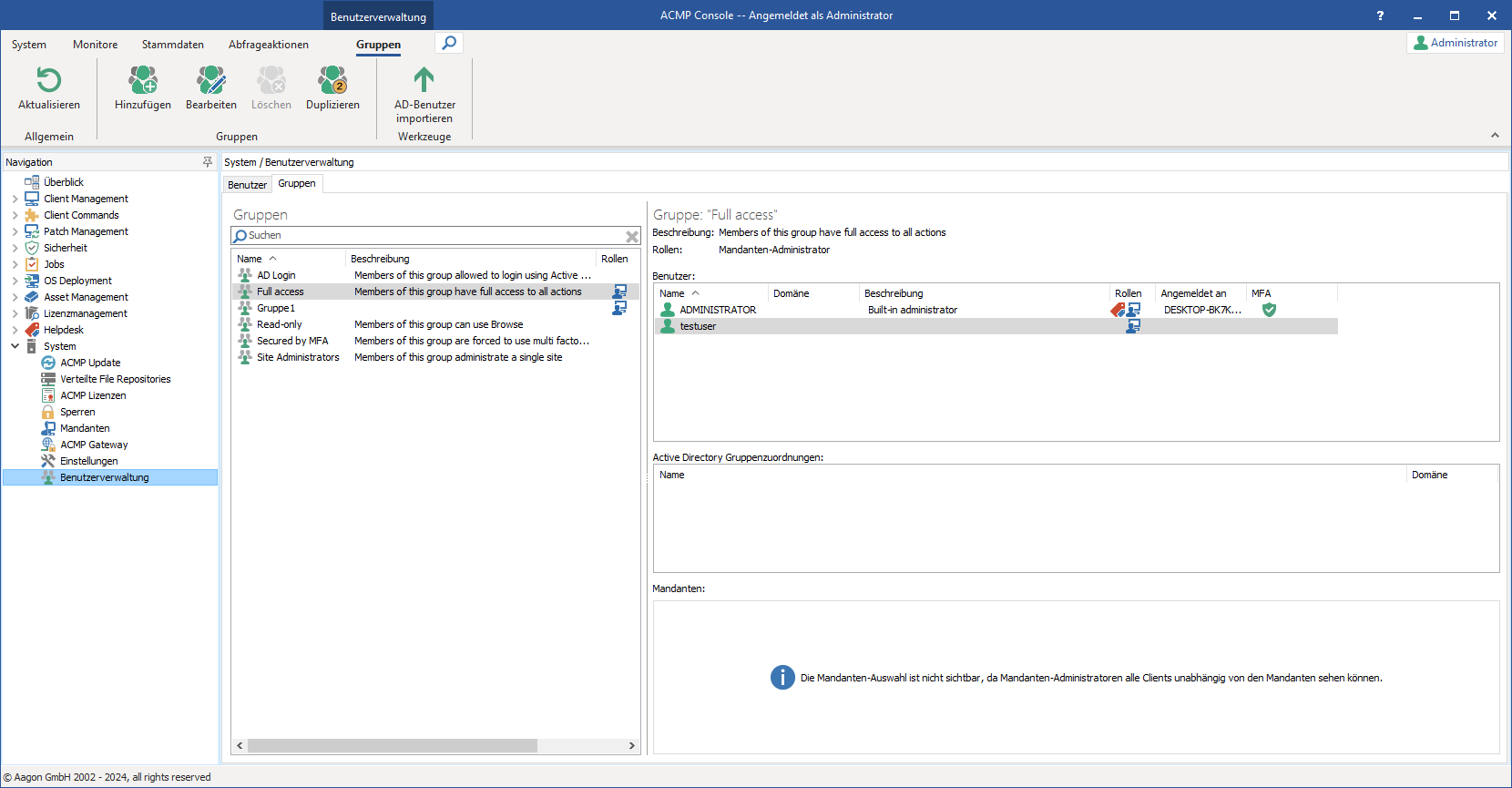The height and width of the screenshot is (788, 1512).
Task: Click the magnifier search icon in ribbon
Action: pyautogui.click(x=449, y=43)
